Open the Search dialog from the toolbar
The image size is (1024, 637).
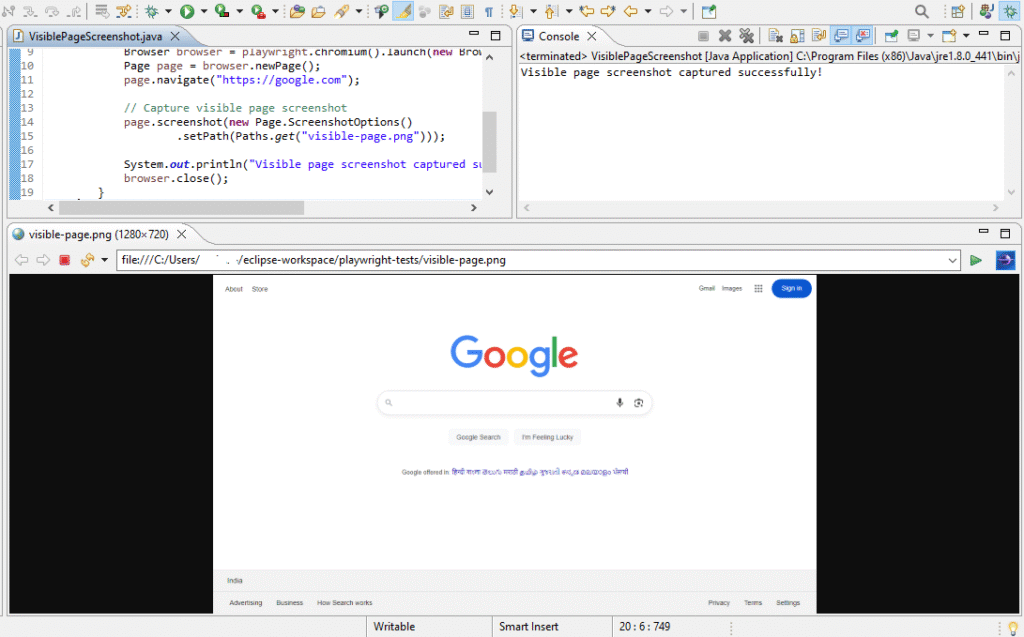[x=920, y=11]
